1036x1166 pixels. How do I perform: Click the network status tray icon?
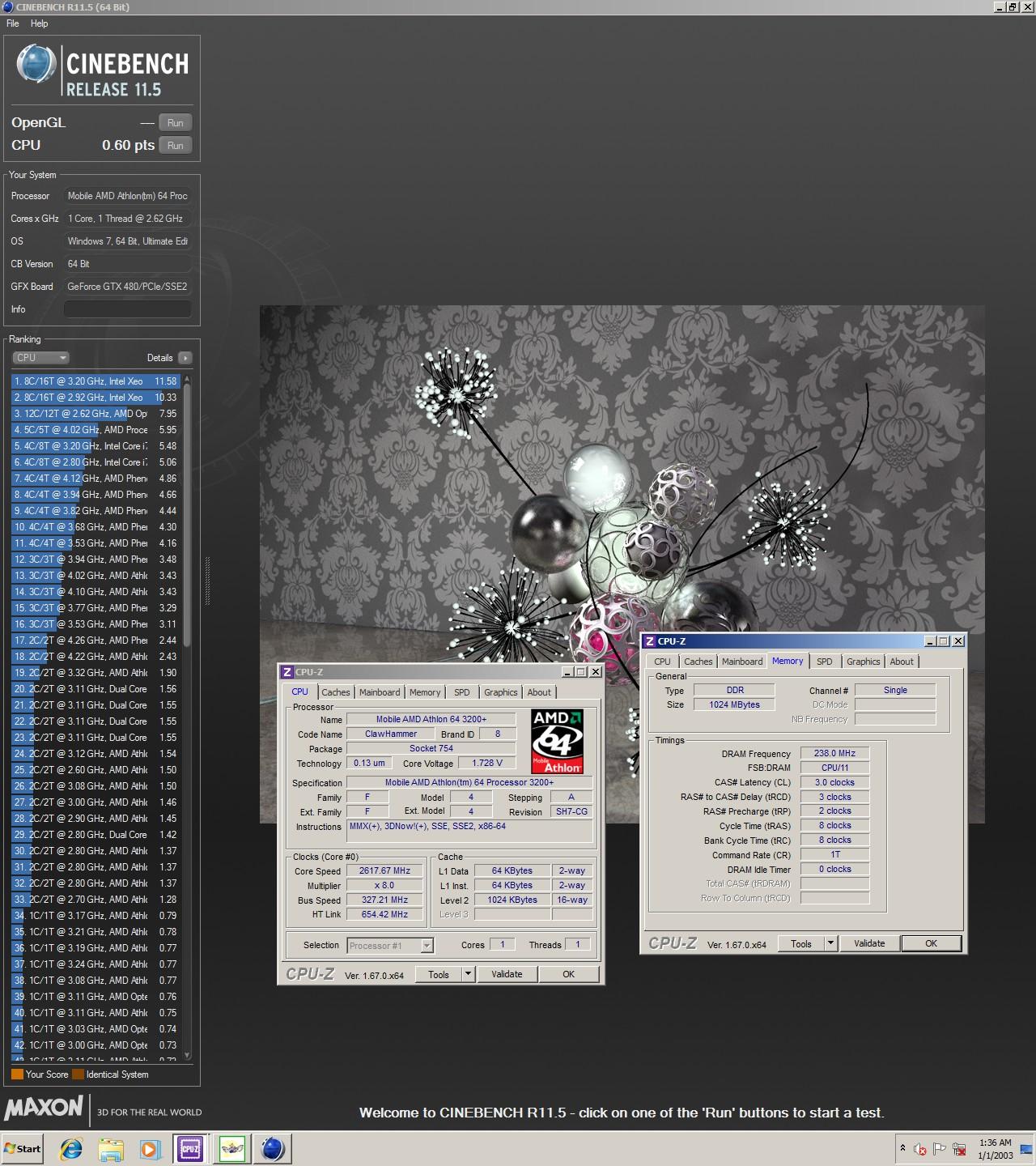tap(960, 1148)
